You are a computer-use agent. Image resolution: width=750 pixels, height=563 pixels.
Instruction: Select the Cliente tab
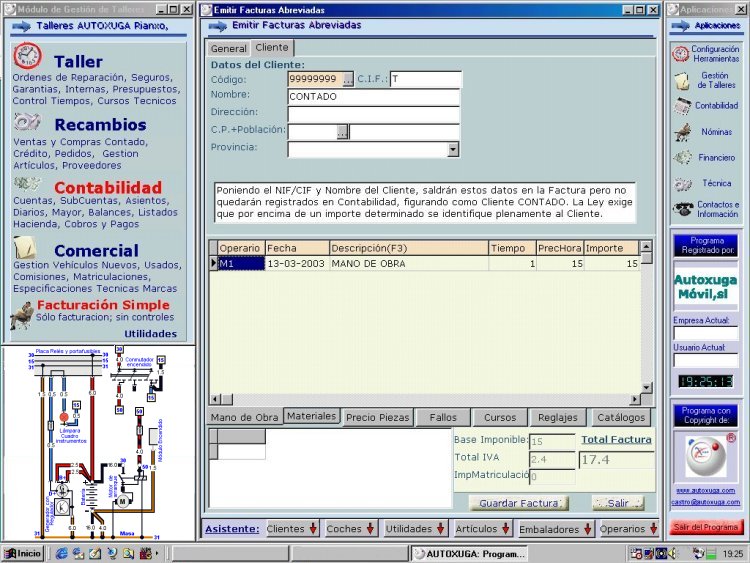[272, 47]
